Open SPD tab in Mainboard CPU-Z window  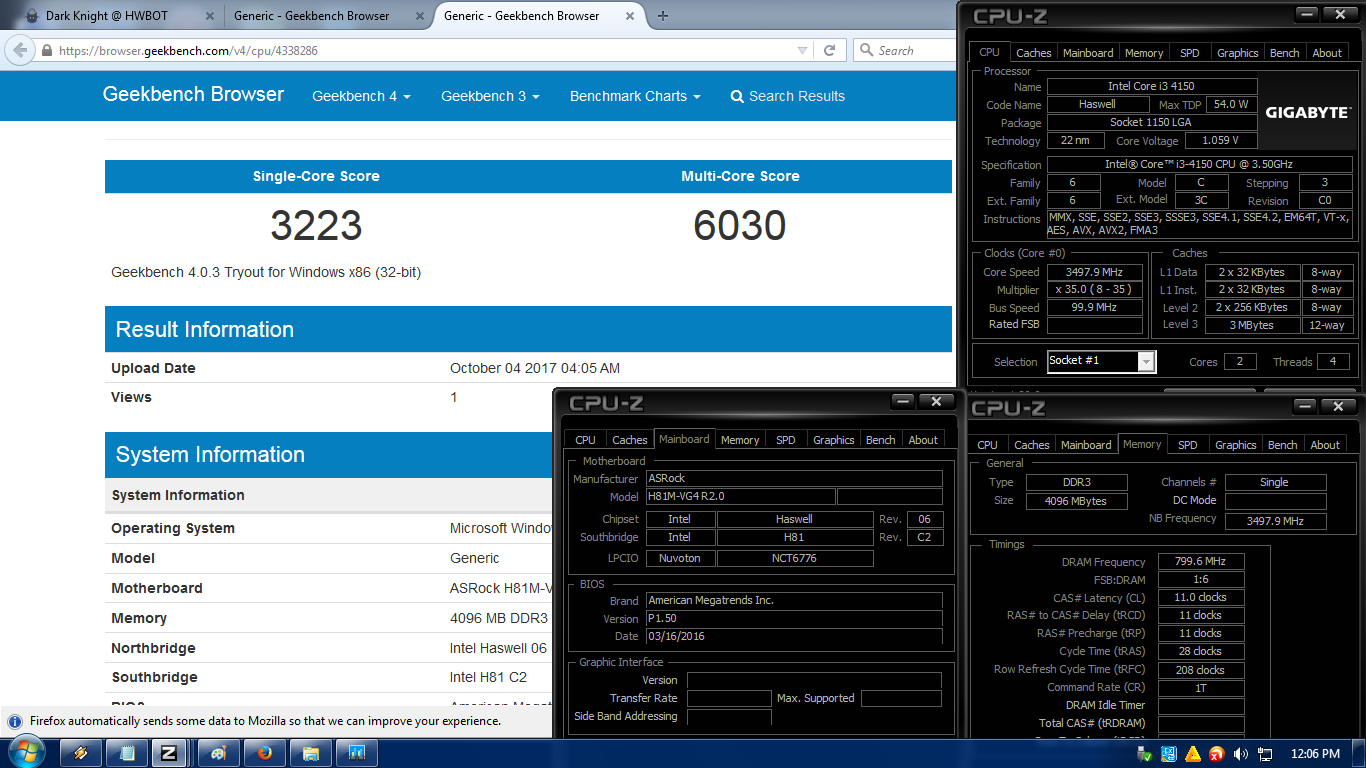[786, 440]
